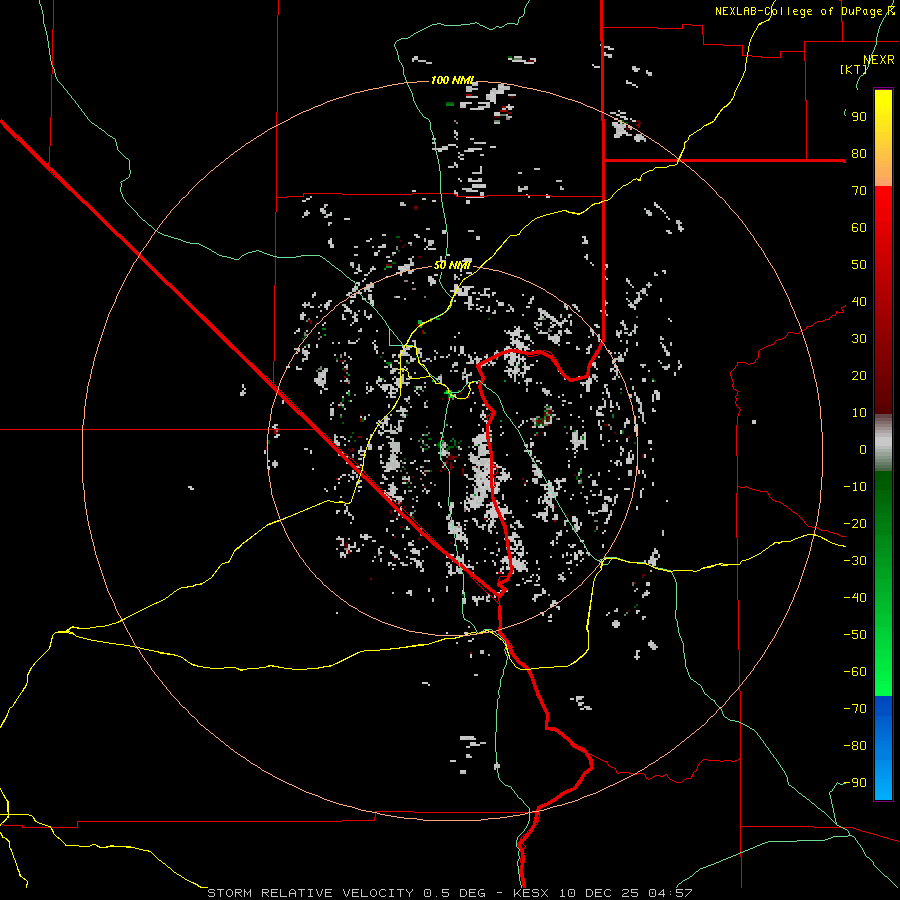Click the 10 DEC 25 date text

(598, 893)
